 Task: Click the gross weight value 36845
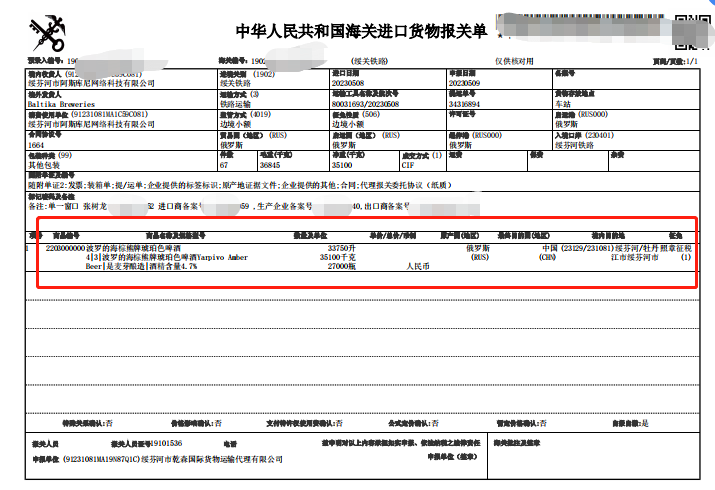(270, 165)
